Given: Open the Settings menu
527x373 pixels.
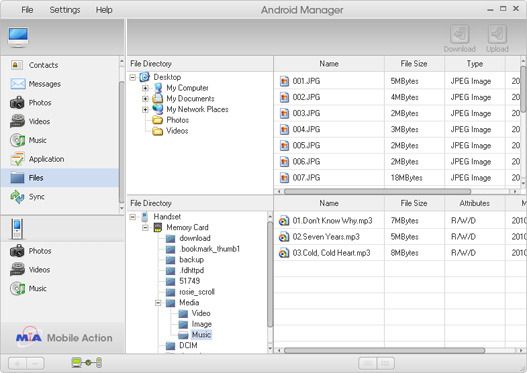Looking at the screenshot, I should click(x=65, y=10).
